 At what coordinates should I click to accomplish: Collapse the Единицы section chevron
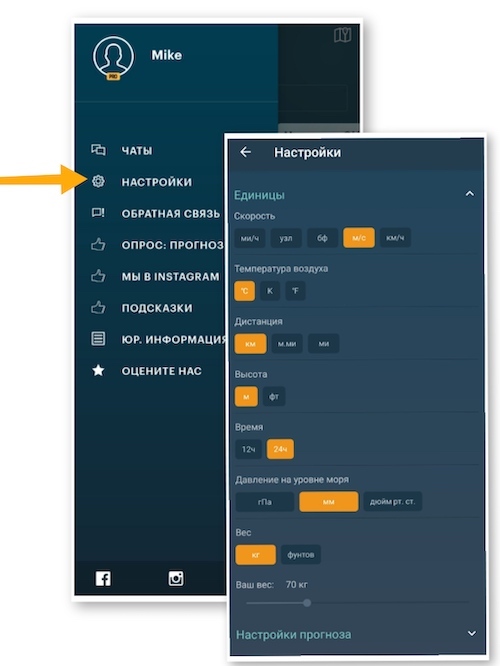pos(470,194)
